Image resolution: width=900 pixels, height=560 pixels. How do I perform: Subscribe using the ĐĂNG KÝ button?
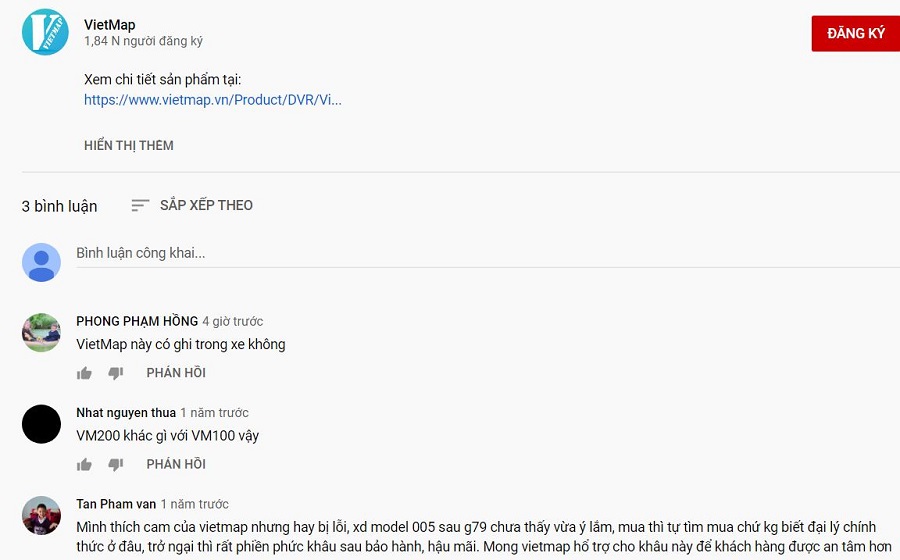coord(855,33)
